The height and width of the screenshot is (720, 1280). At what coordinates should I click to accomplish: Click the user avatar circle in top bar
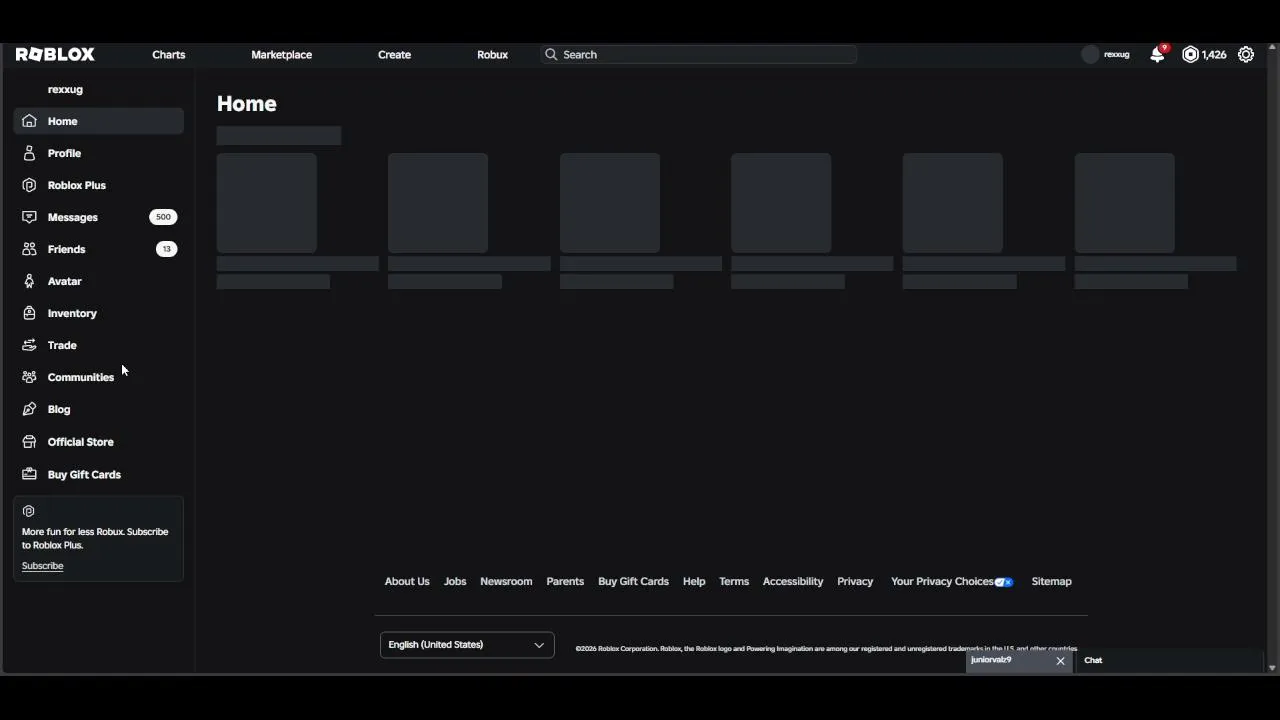click(x=1091, y=55)
